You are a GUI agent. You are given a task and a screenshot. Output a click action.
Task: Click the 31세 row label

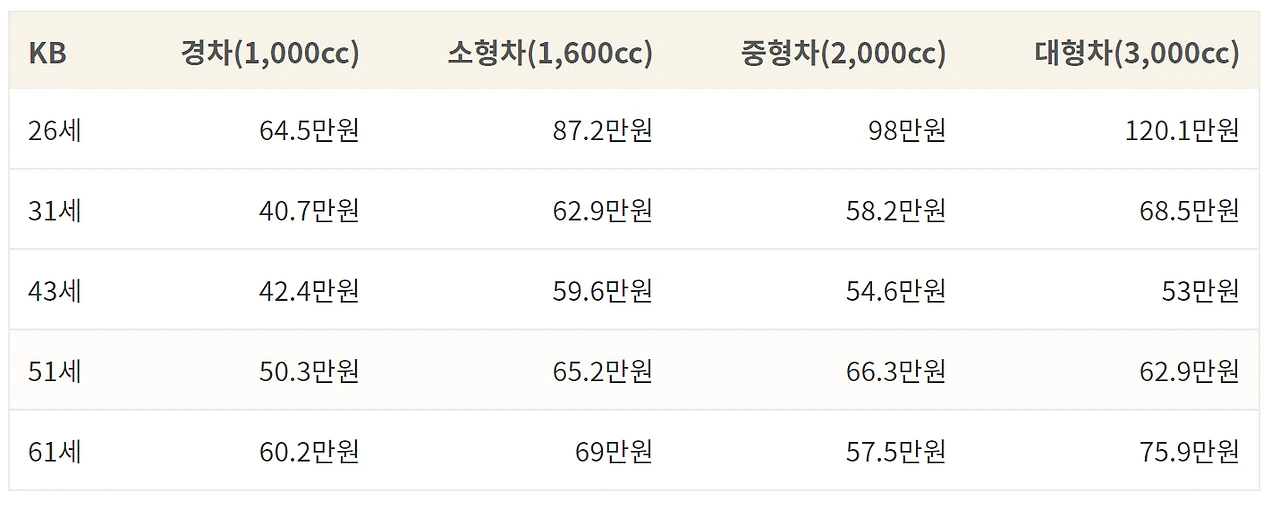(x=55, y=210)
